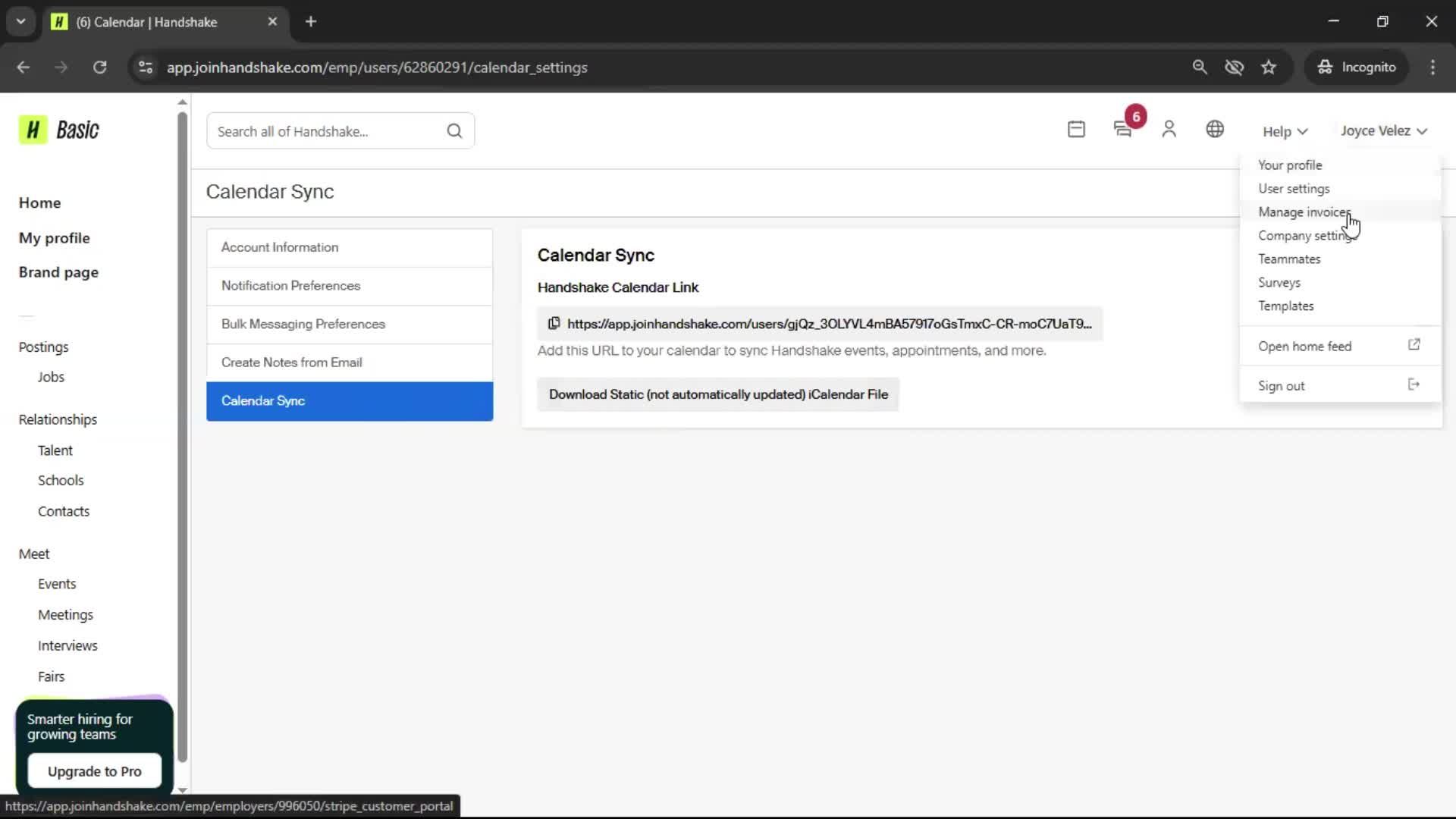Click the search magnifier icon in search box
Screen dimensions: 1456x819
(x=454, y=131)
